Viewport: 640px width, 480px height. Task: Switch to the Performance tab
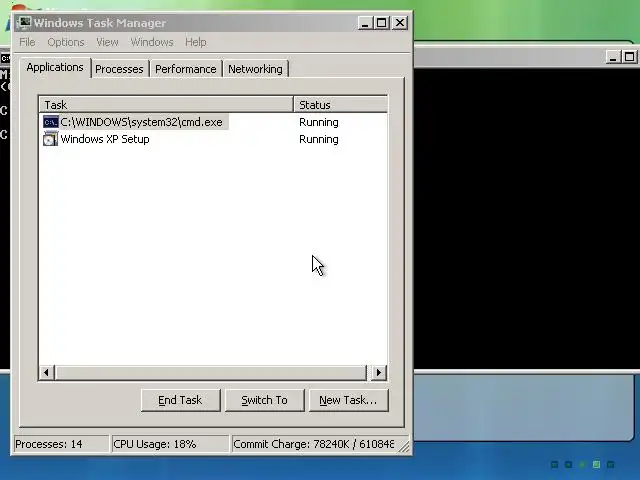click(x=186, y=69)
